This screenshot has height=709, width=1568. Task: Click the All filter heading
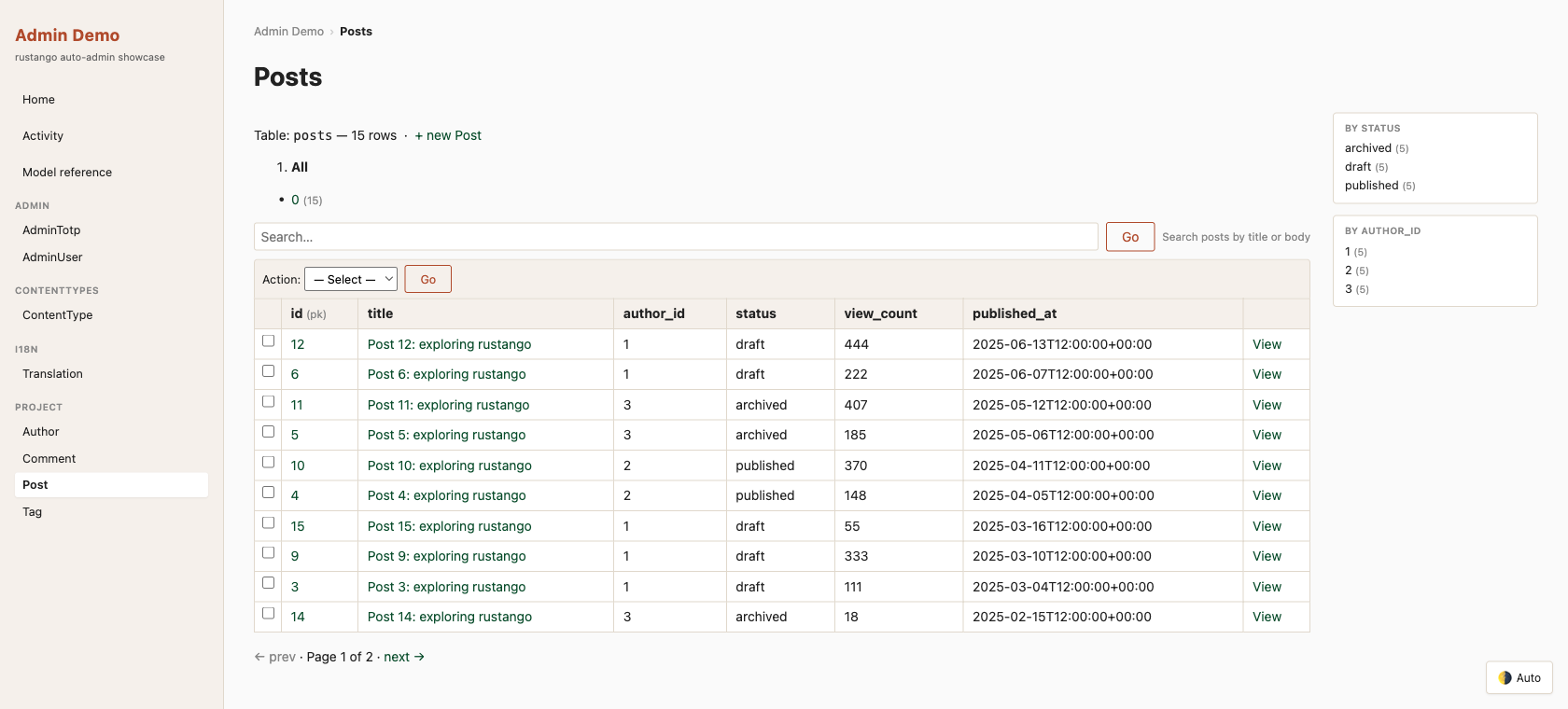pos(300,167)
